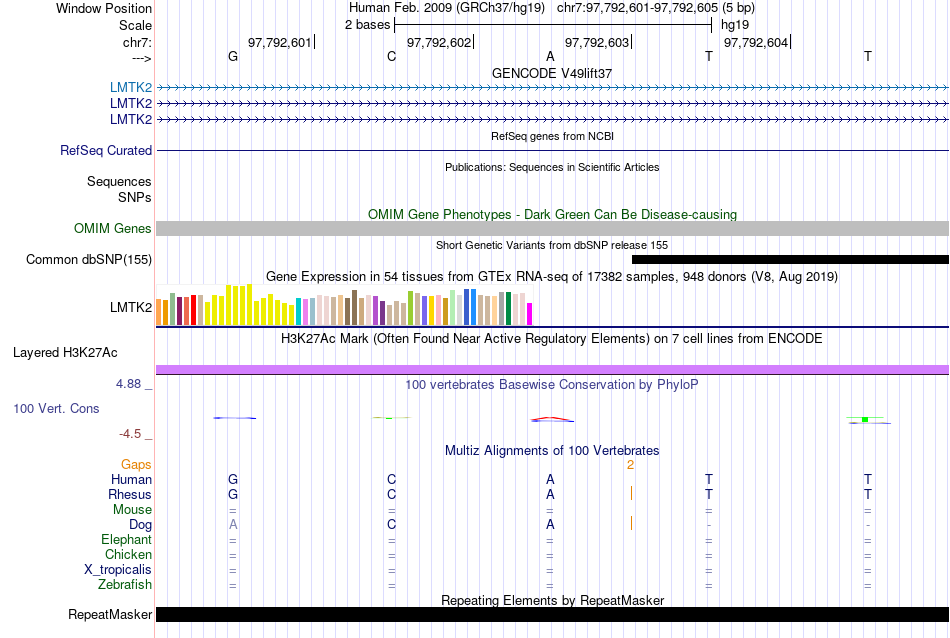Click Multiz Alignments of 100 Vertebrates title
Image resolution: width=950 pixels, height=638 pixels.
click(552, 451)
